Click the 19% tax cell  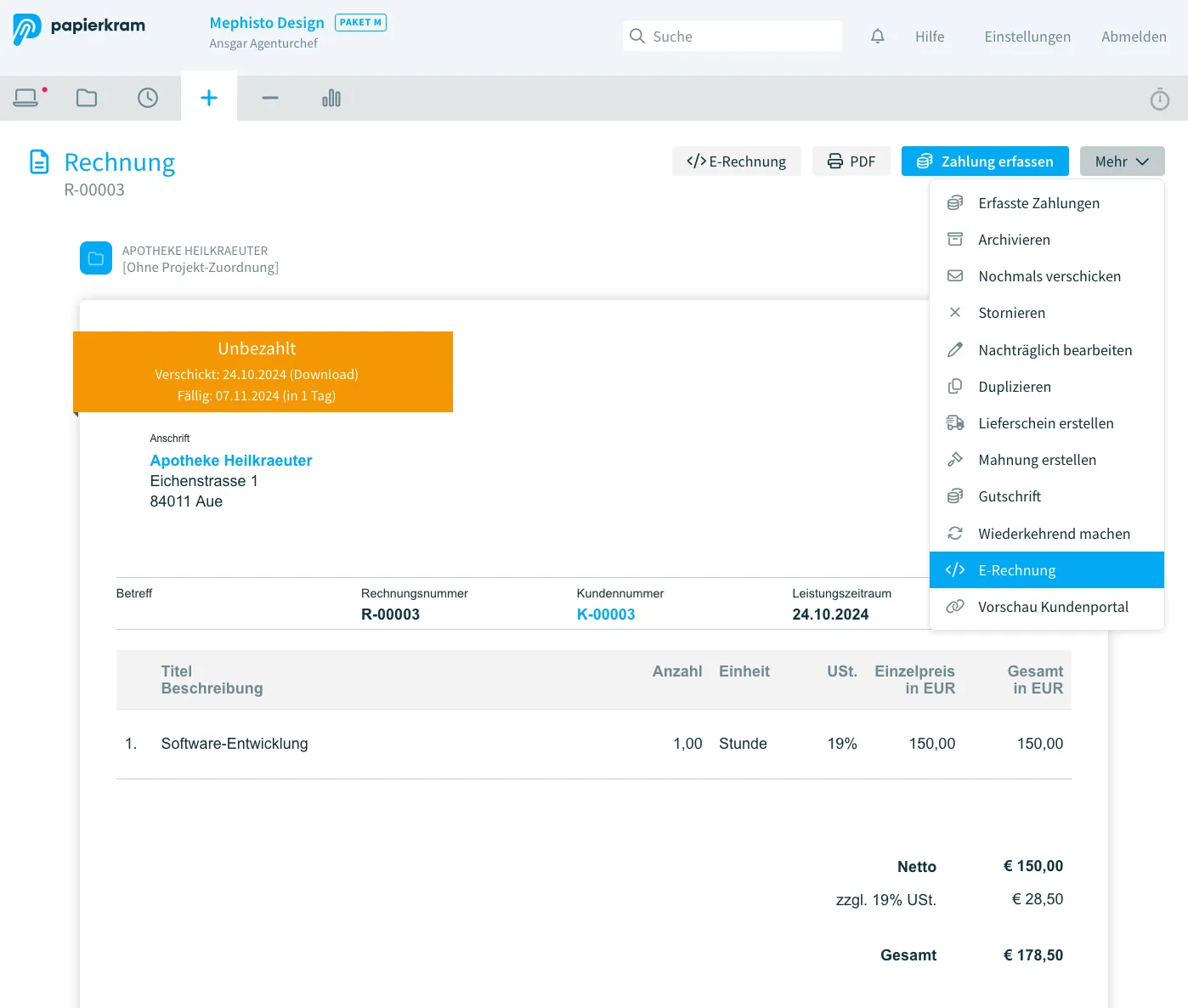(842, 744)
